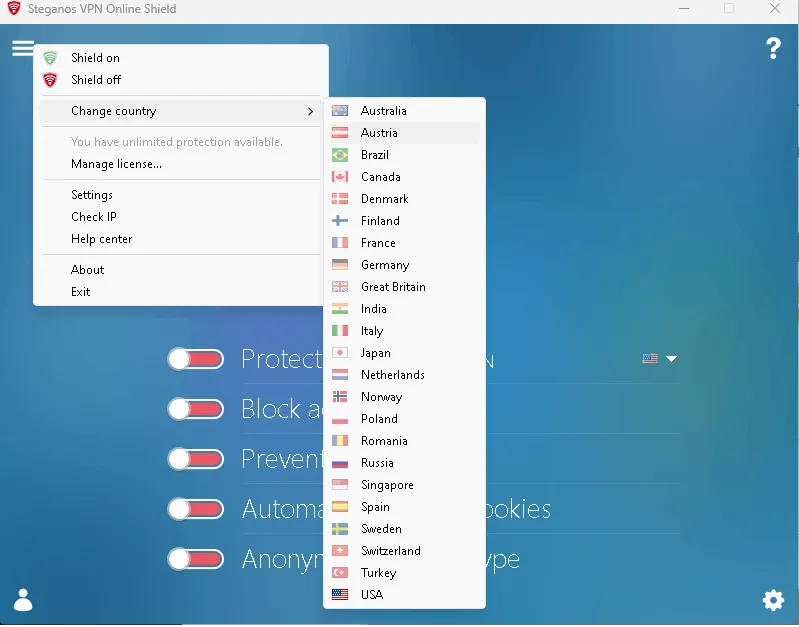
Task: Click the user account icon
Action: point(23,600)
